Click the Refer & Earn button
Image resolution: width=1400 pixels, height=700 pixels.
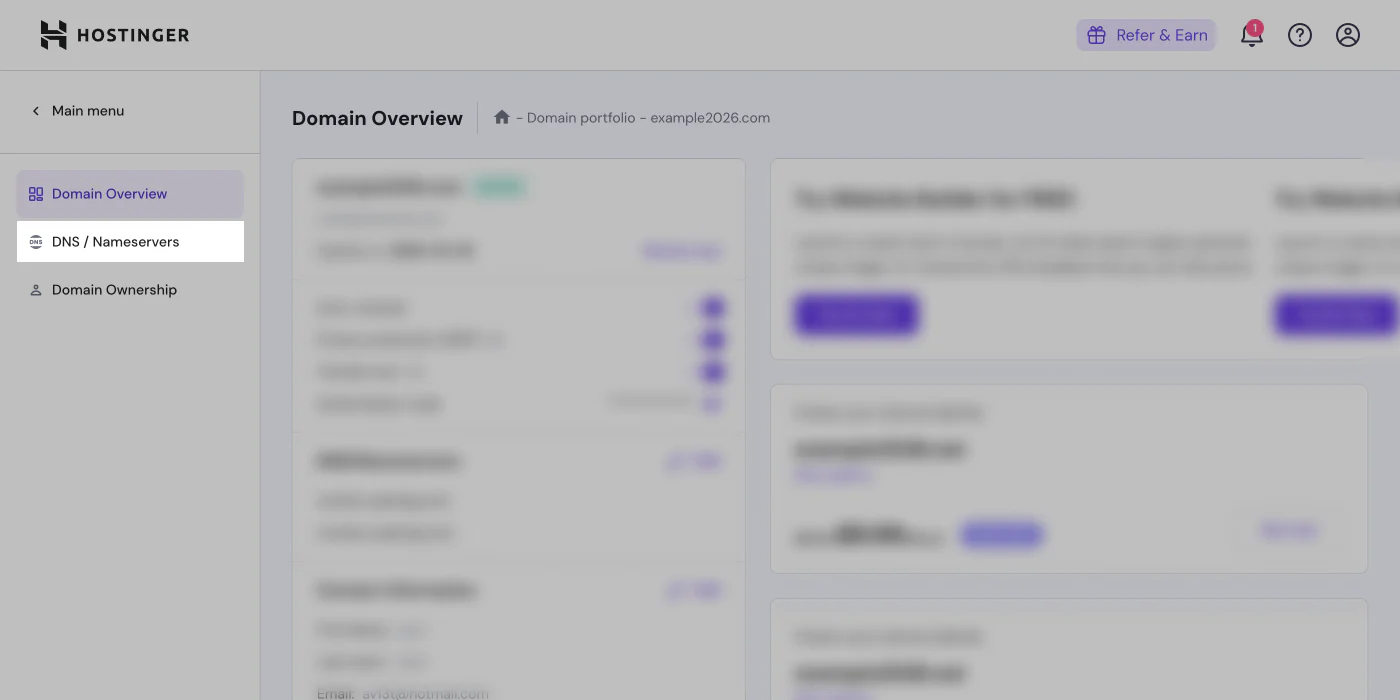pyautogui.click(x=1146, y=34)
